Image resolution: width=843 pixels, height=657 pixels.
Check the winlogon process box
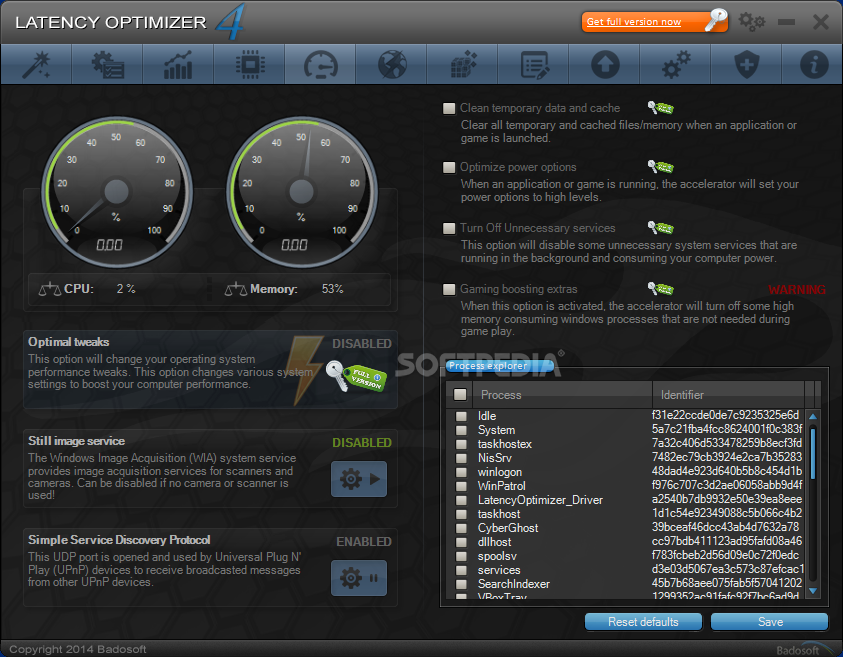pyautogui.click(x=461, y=472)
